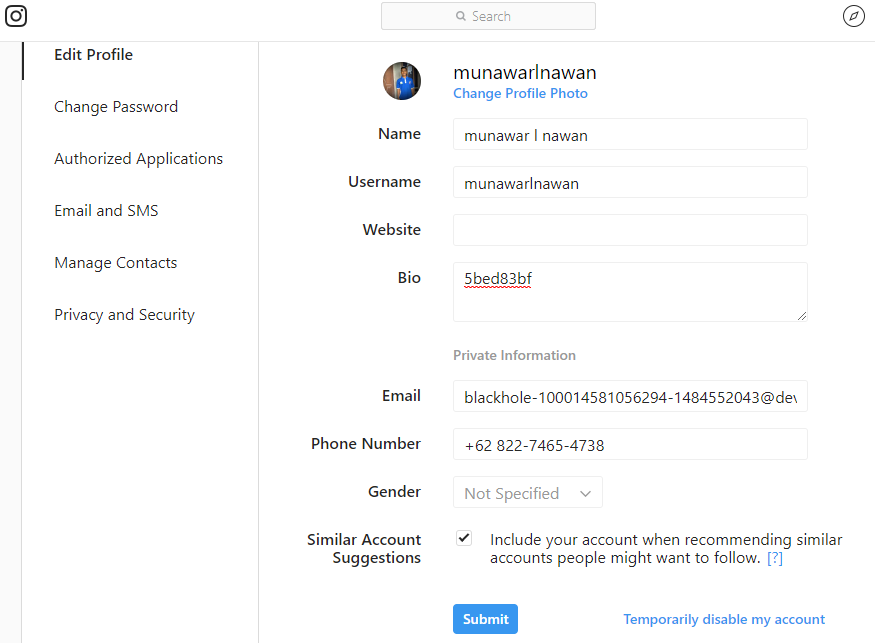Go to Email and SMS settings
This screenshot has height=643, width=875.
pyautogui.click(x=106, y=211)
